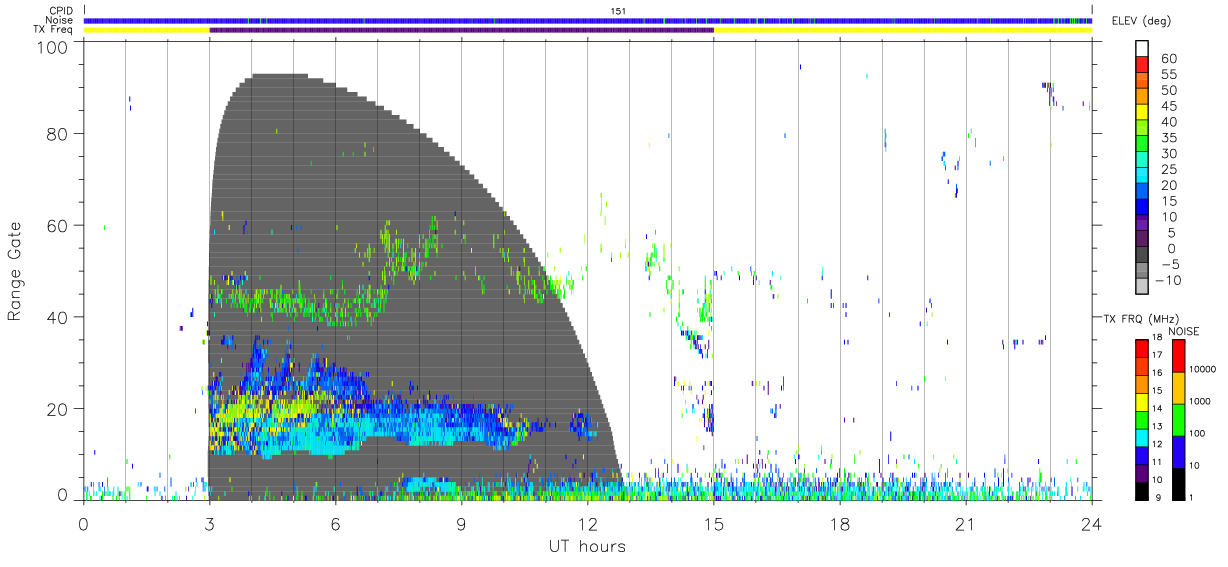Click the 18 tick on the UT hours axis
The width and height of the screenshot is (1228, 567).
coord(840,523)
